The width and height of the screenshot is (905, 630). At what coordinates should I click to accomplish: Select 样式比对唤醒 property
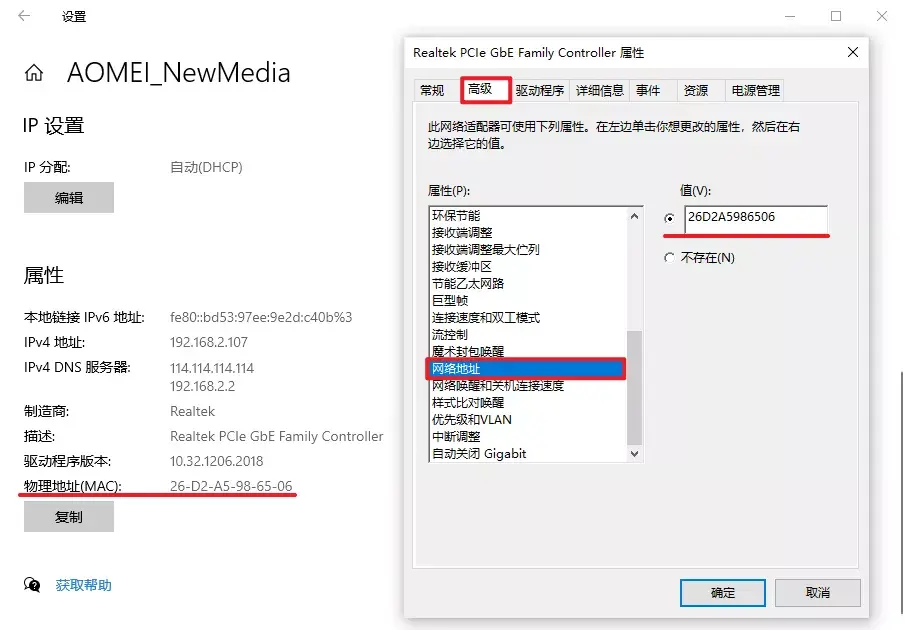tap(527, 403)
